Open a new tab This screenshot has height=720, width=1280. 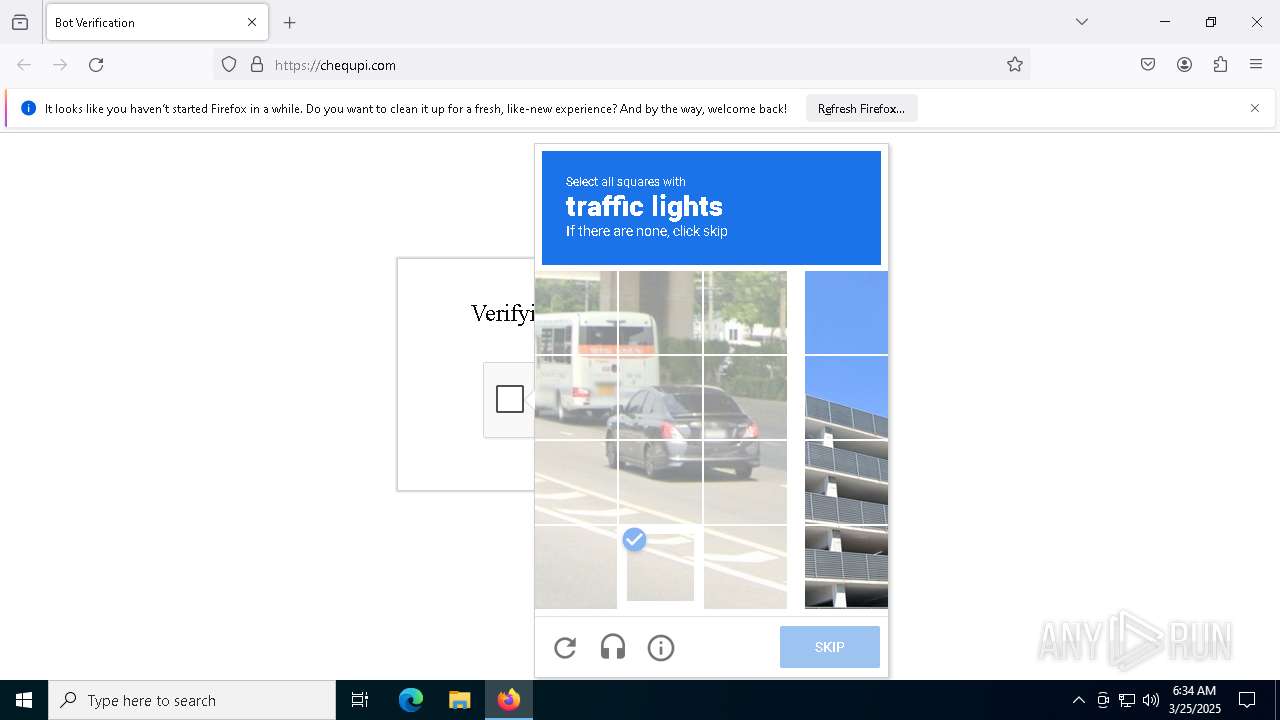click(x=290, y=22)
